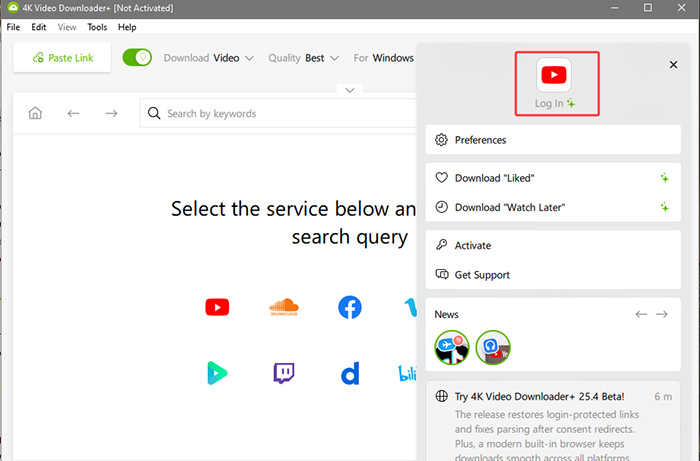Toggle the green smart mode switch

coord(137,58)
